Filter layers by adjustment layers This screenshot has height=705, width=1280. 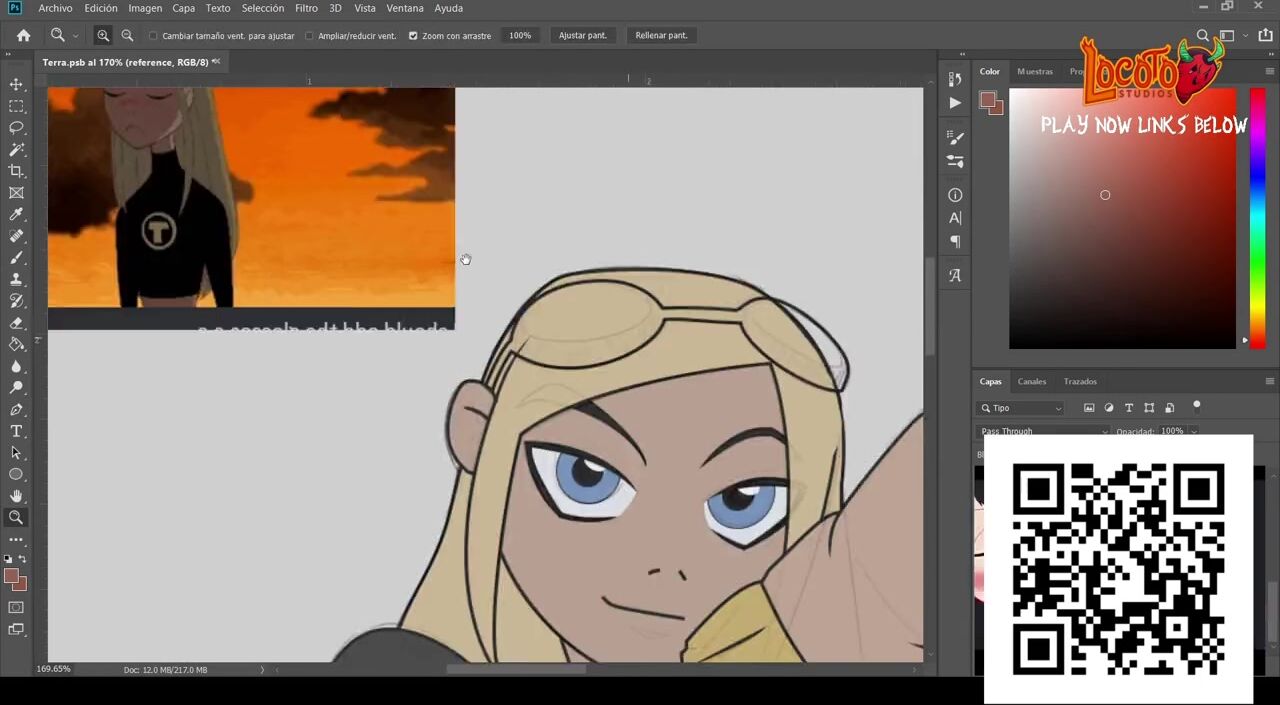(1109, 408)
